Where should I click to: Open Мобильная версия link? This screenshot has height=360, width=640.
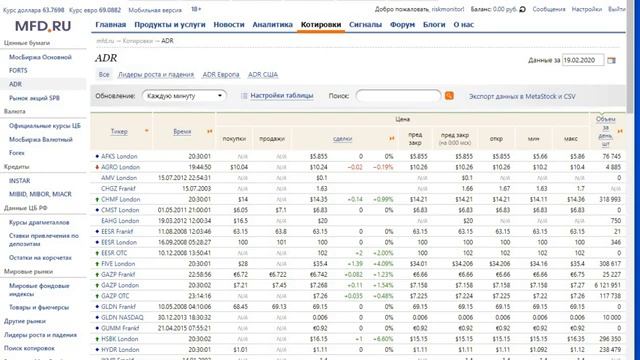pyautogui.click(x=155, y=10)
